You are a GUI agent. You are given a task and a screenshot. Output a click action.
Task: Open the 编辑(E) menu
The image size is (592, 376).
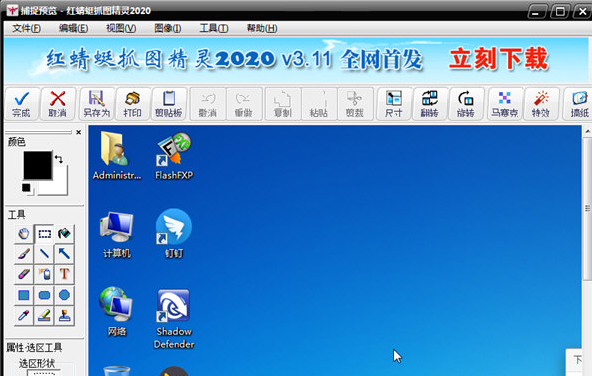click(x=73, y=28)
